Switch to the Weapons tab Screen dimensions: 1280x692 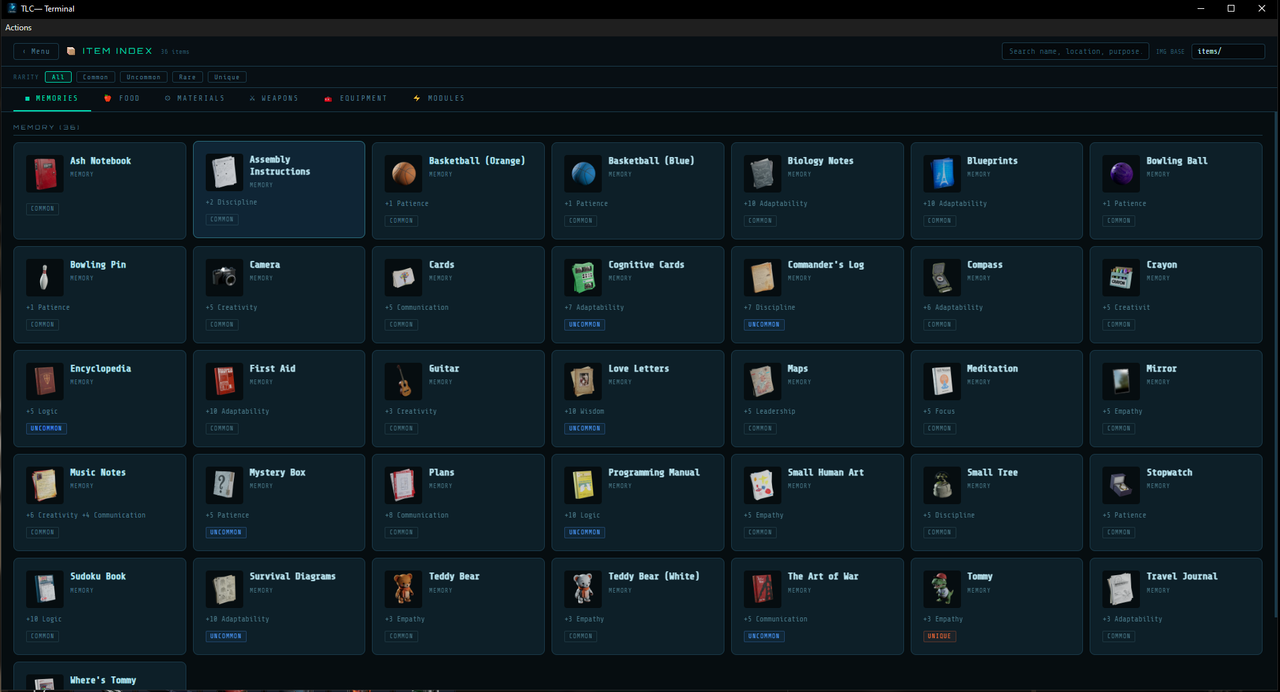pyautogui.click(x=274, y=98)
